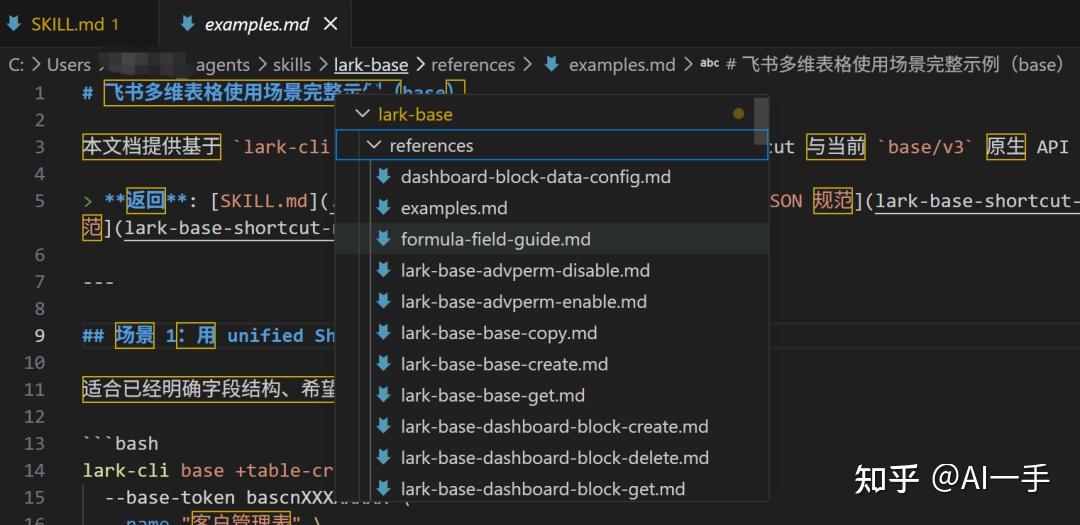Click the `base/v3` code text on line 3
This screenshot has width=1080, height=525.
[x=926, y=147]
